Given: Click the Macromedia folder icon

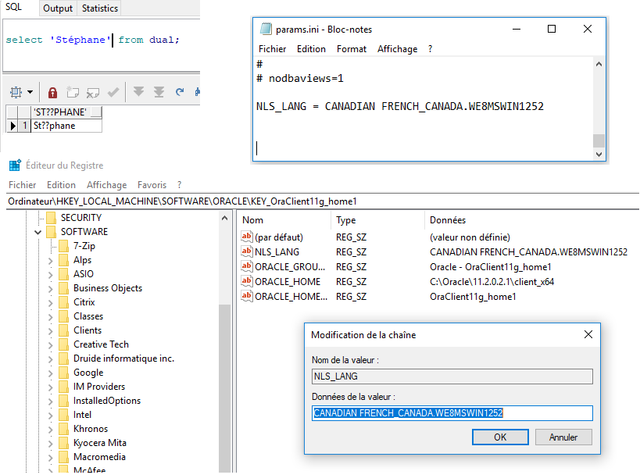Looking at the screenshot, I should 64,457.
